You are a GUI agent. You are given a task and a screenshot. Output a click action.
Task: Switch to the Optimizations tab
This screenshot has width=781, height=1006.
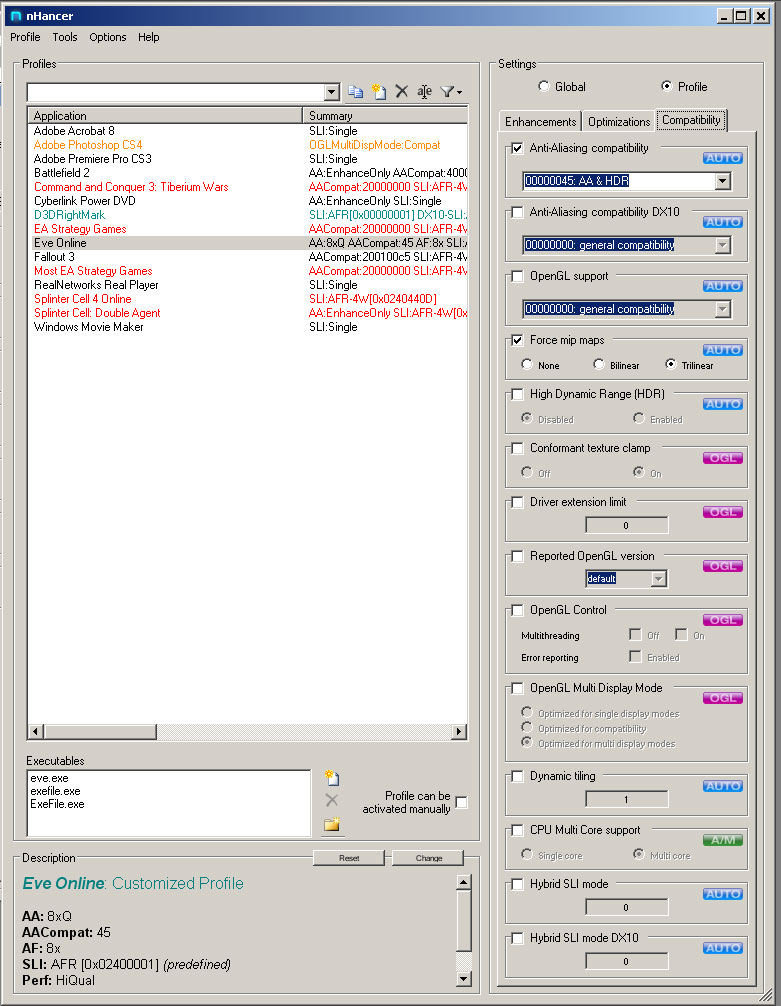pos(619,122)
